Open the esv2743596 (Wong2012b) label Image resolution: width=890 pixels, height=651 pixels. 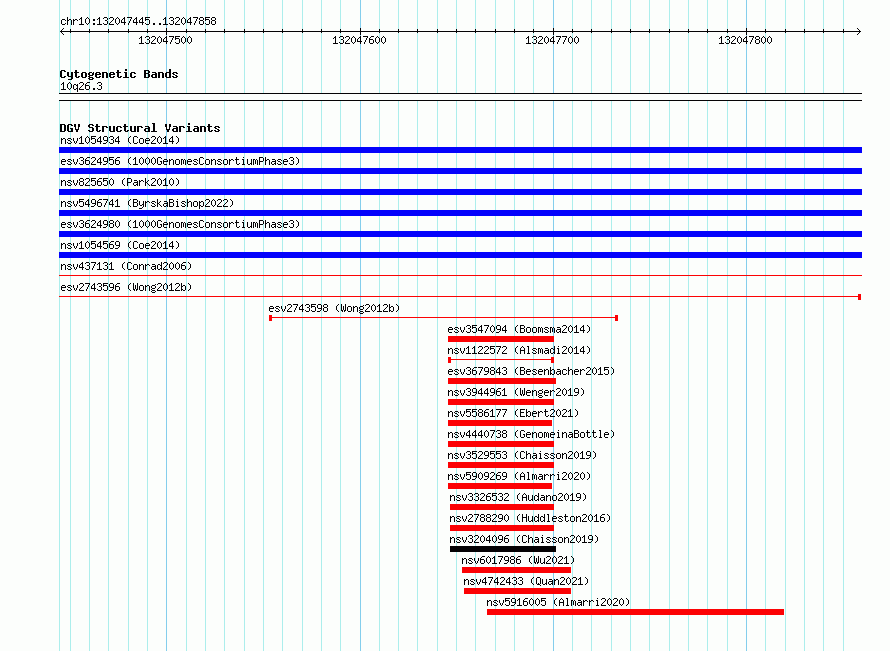126,287
